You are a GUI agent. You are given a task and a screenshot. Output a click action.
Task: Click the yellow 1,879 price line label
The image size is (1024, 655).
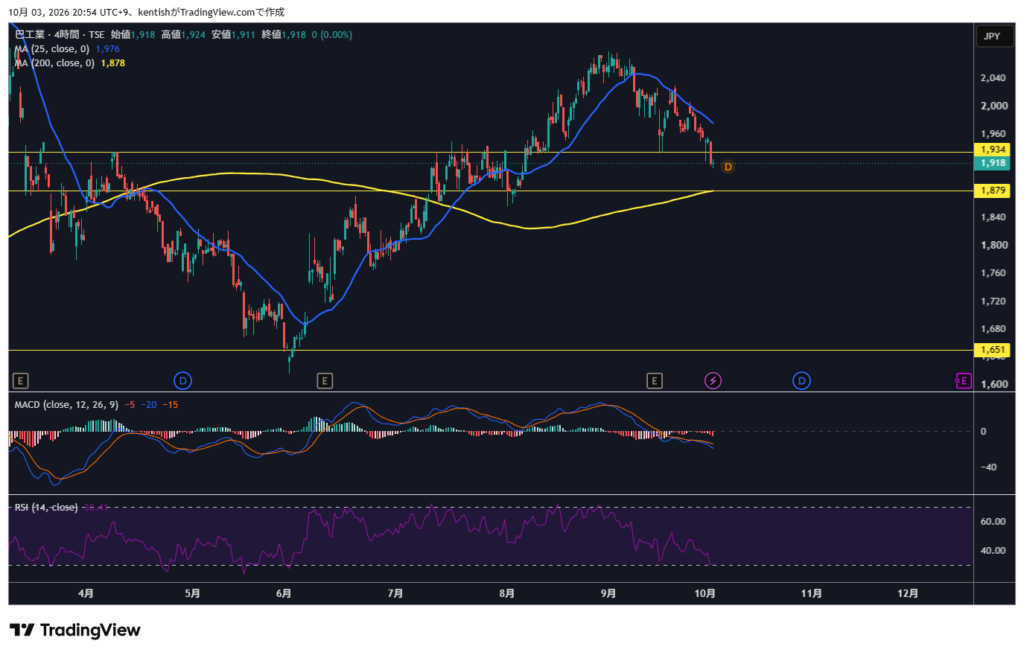pos(993,191)
